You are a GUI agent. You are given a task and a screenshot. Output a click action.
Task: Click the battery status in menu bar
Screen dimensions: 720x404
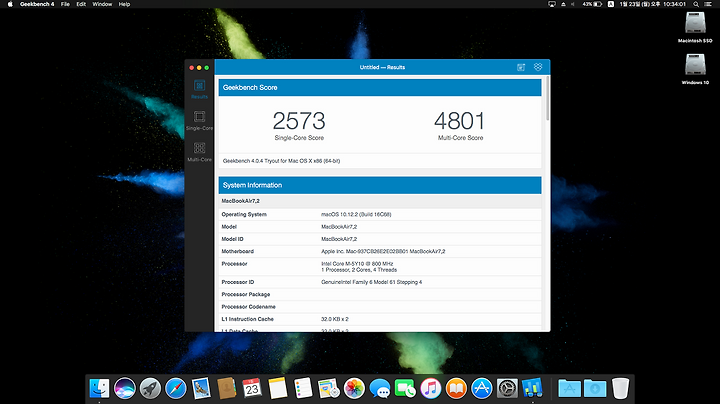(x=592, y=4)
